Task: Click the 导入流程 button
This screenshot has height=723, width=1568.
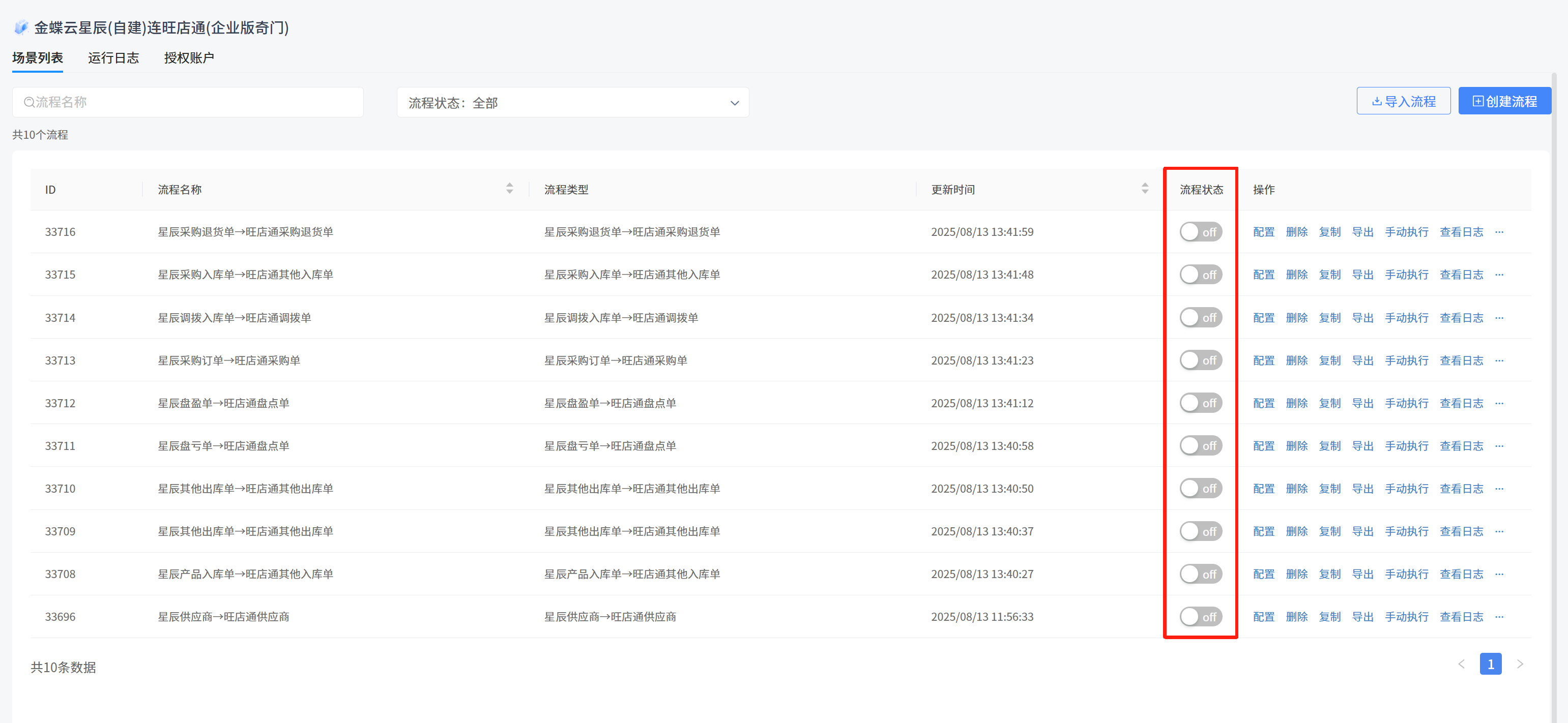Action: [1403, 101]
